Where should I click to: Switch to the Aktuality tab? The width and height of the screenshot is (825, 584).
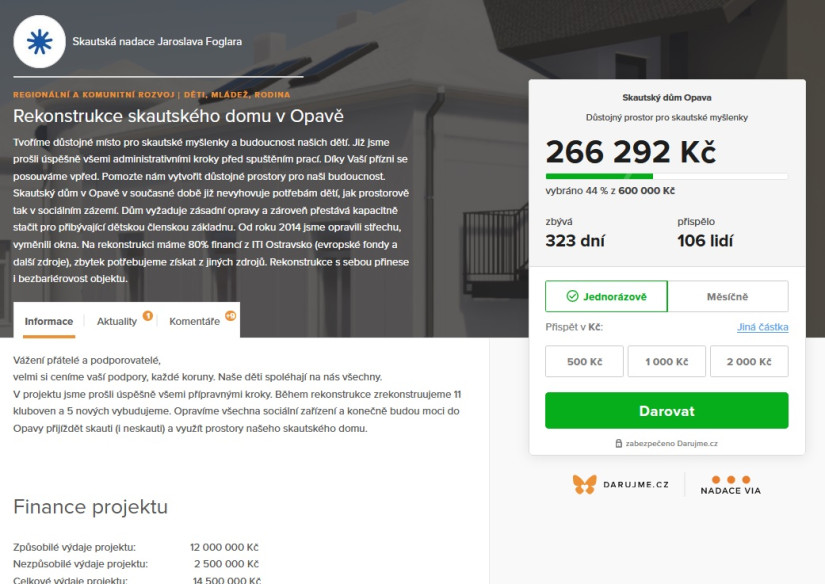pos(117,321)
